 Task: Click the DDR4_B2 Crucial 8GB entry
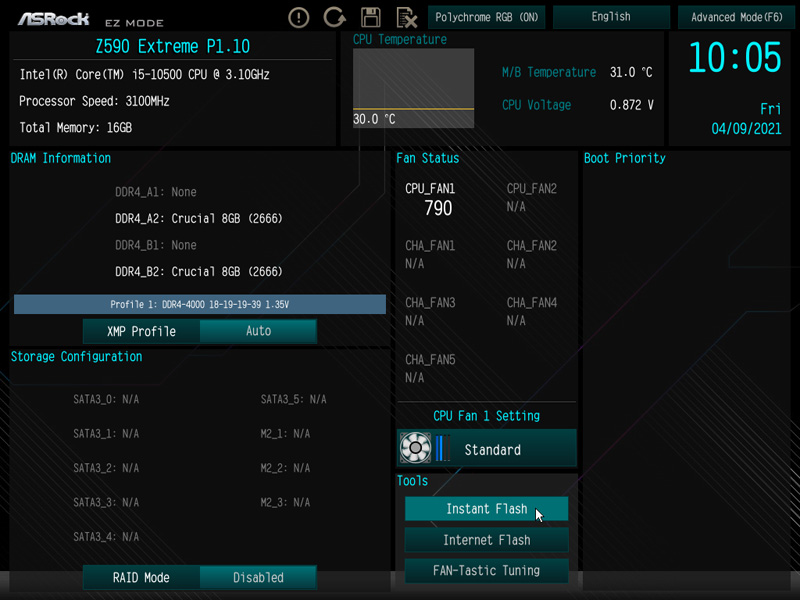[x=198, y=272]
